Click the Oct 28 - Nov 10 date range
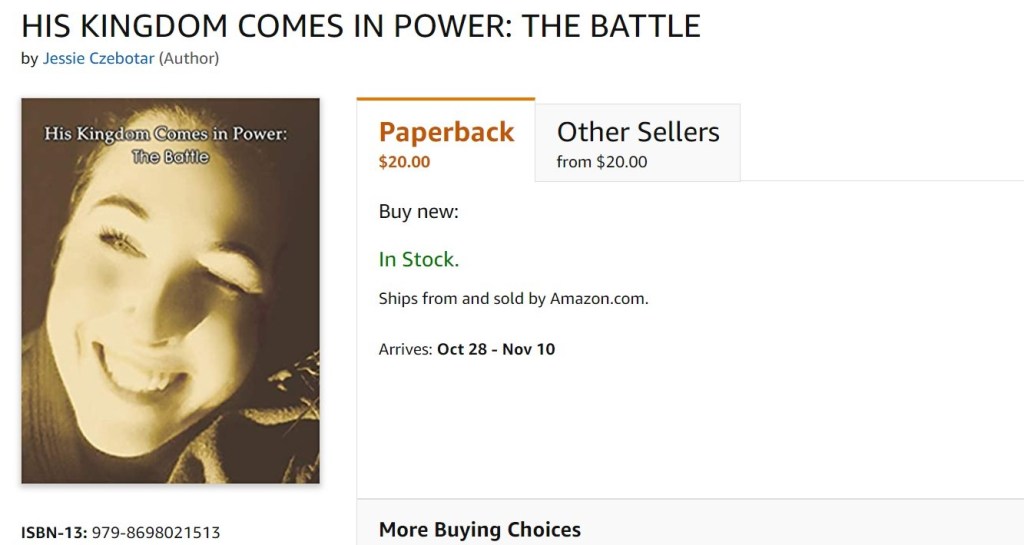This screenshot has height=545, width=1024. (x=496, y=350)
